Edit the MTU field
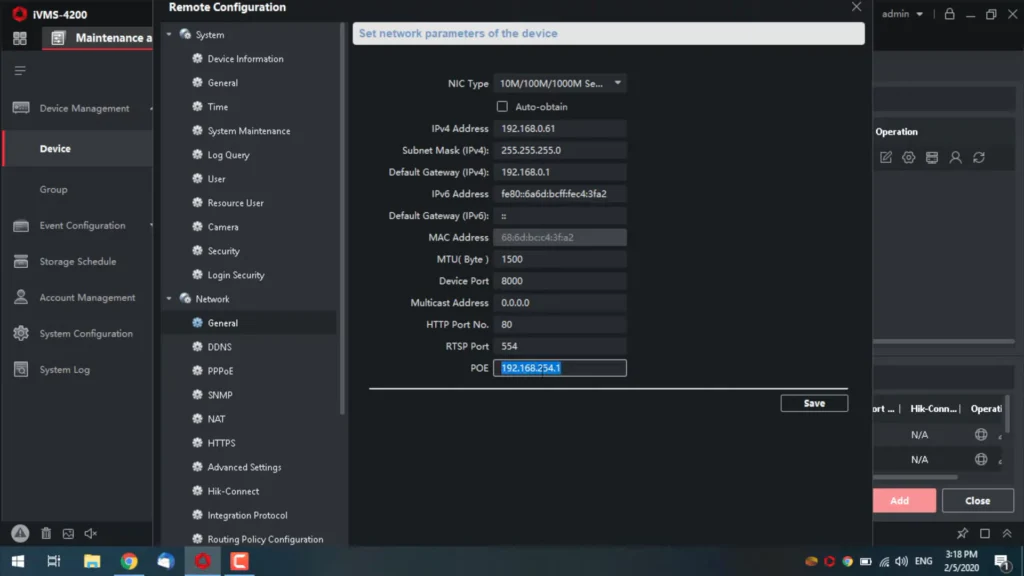1024x576 pixels. [560, 259]
